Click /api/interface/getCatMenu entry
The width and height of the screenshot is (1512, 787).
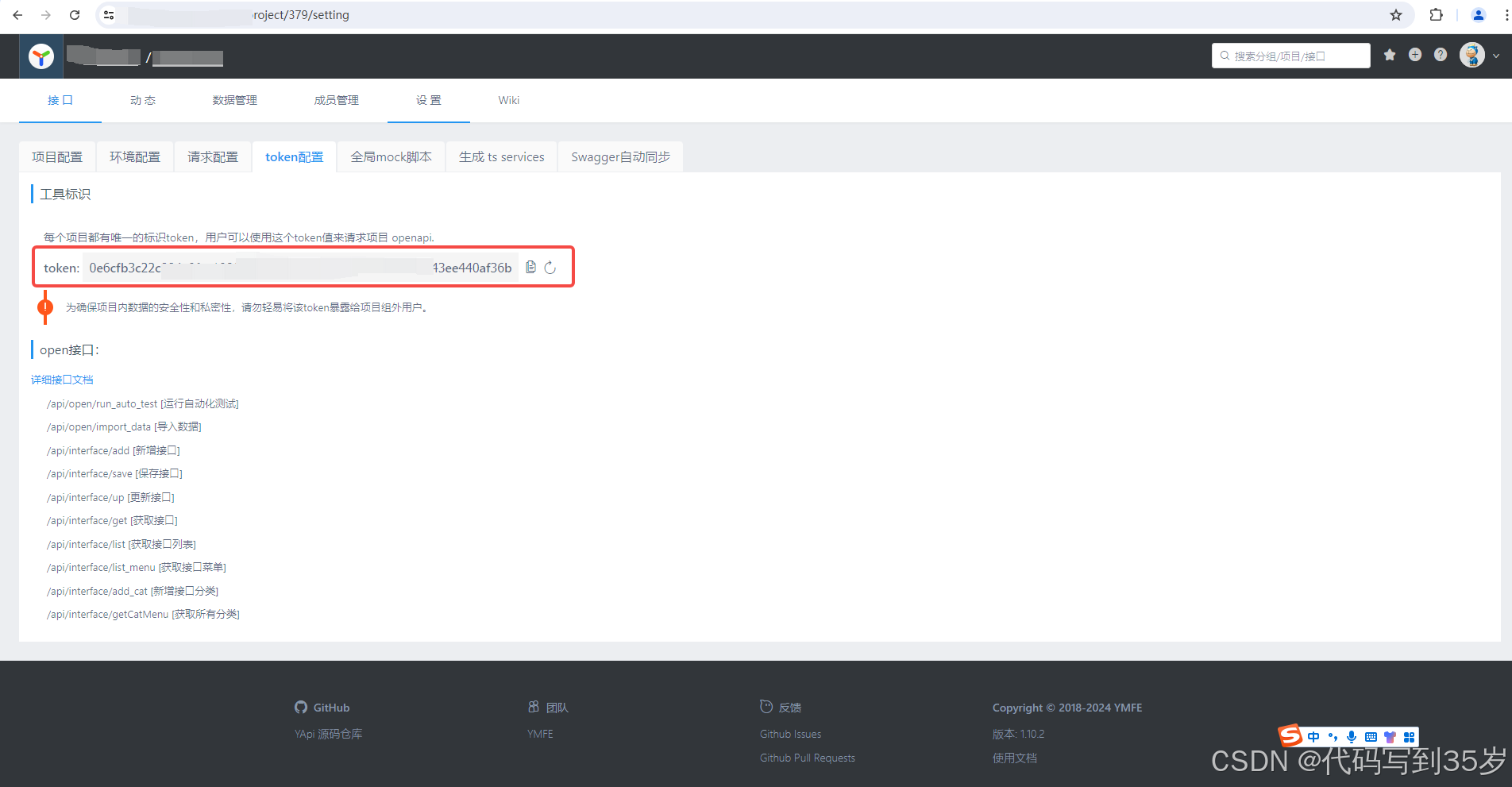click(x=144, y=614)
